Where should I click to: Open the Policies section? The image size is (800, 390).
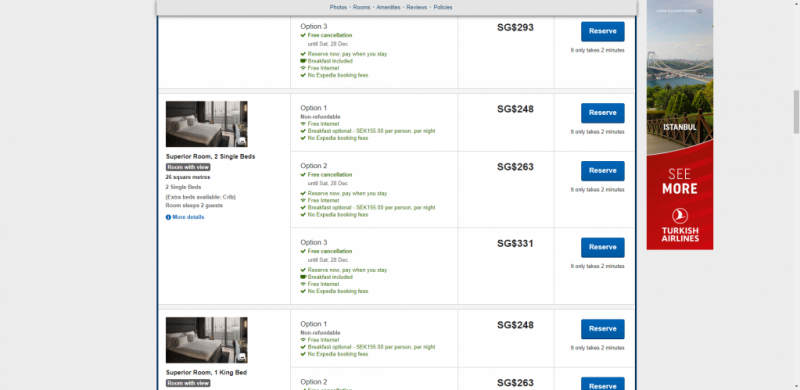(443, 8)
